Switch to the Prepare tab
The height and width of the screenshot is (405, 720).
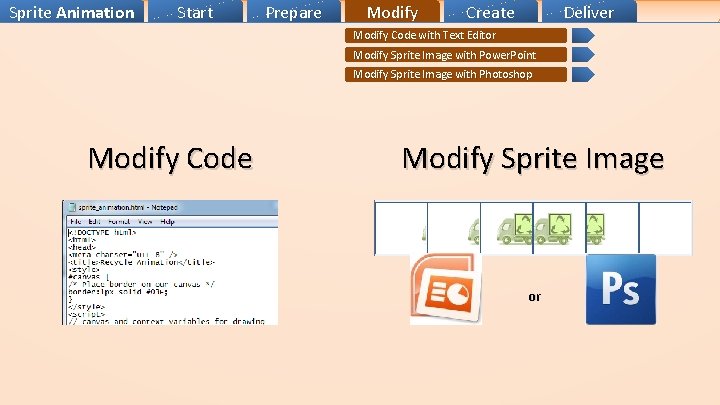(x=294, y=11)
